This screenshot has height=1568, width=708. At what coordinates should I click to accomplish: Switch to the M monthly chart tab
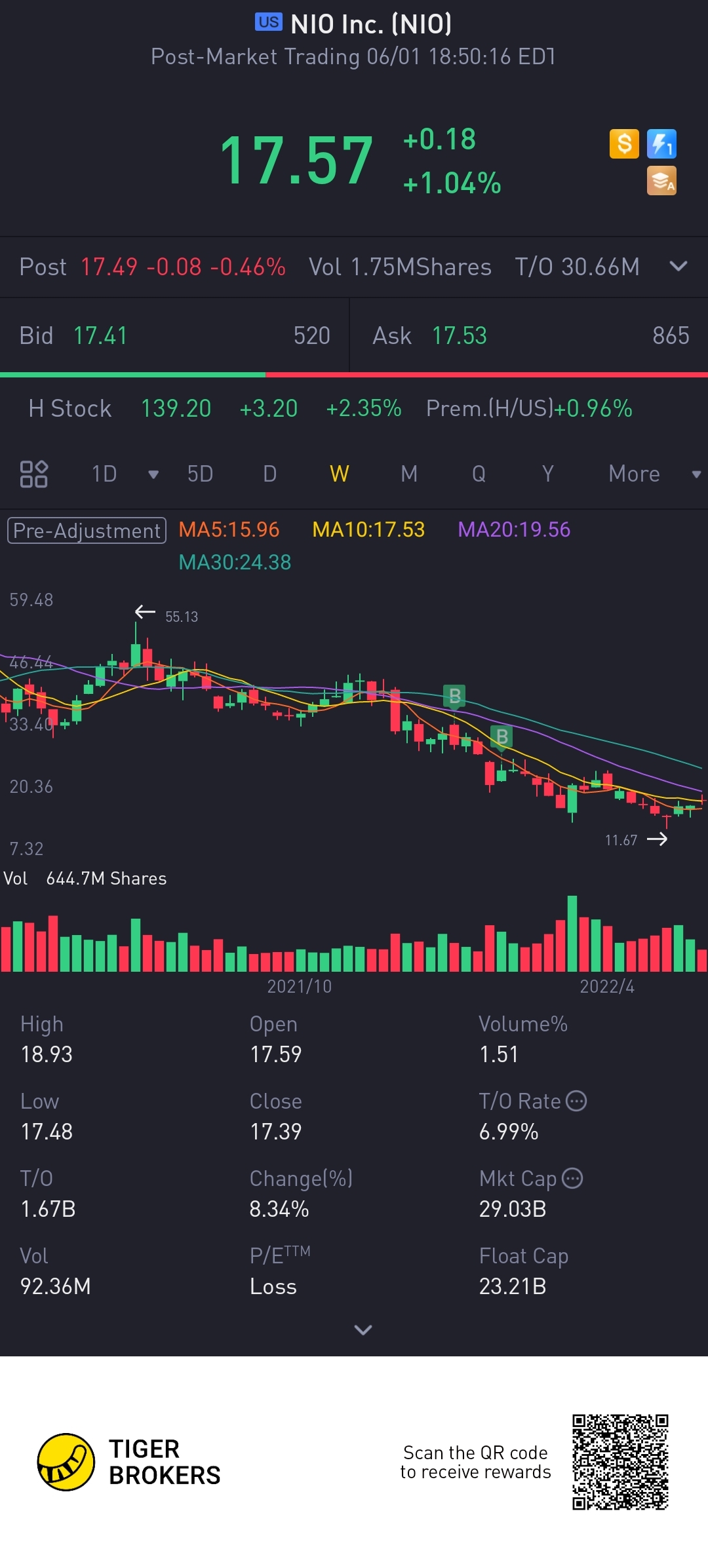point(409,474)
